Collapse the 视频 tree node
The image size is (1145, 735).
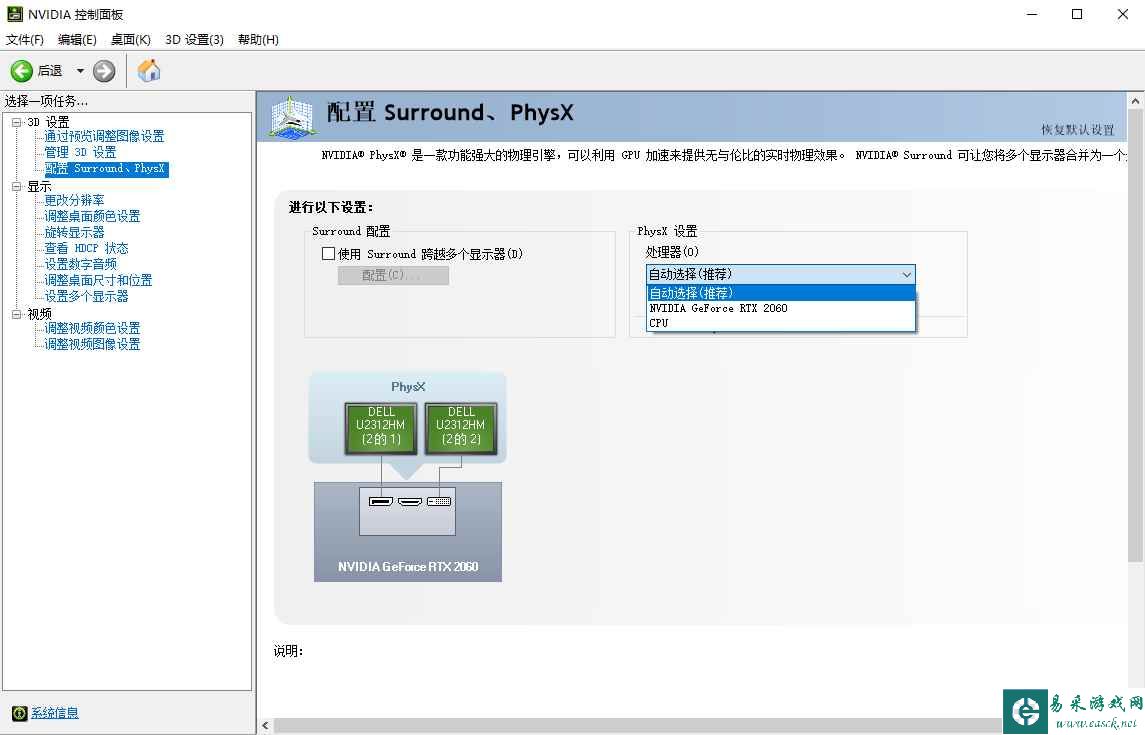coord(16,314)
